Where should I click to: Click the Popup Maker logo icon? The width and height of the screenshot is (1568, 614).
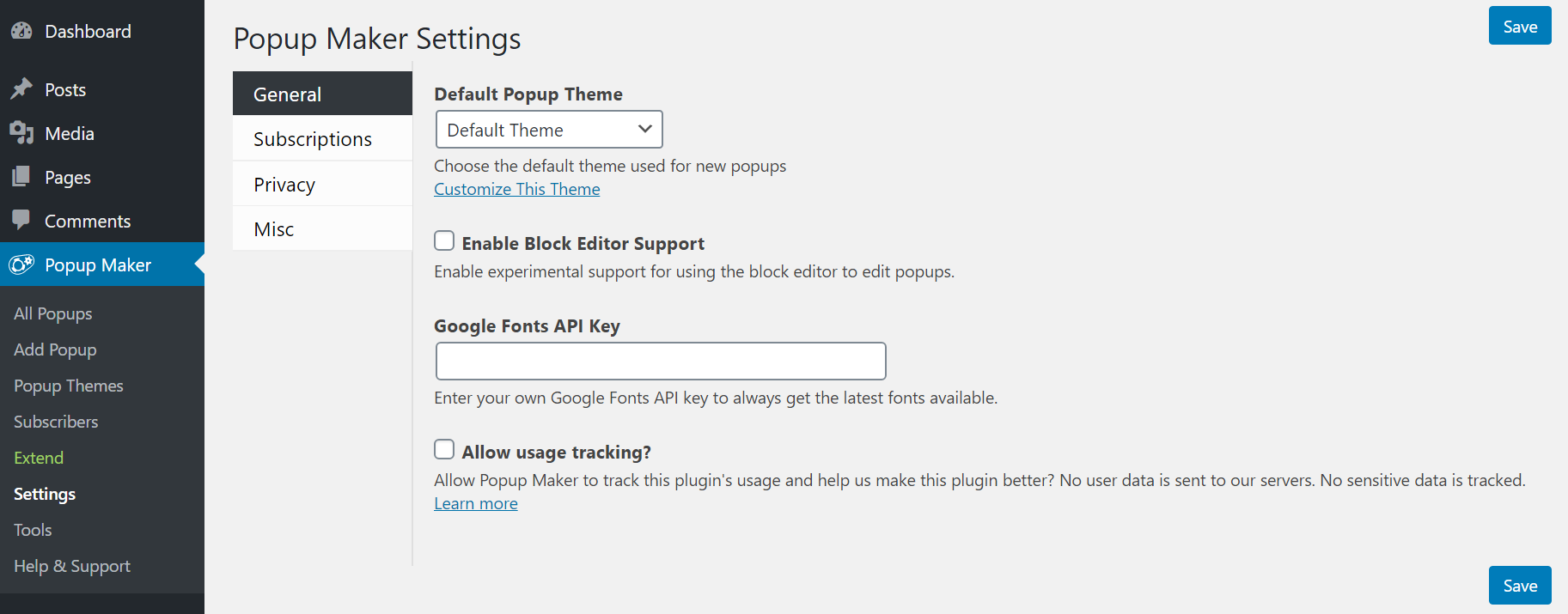click(x=21, y=264)
